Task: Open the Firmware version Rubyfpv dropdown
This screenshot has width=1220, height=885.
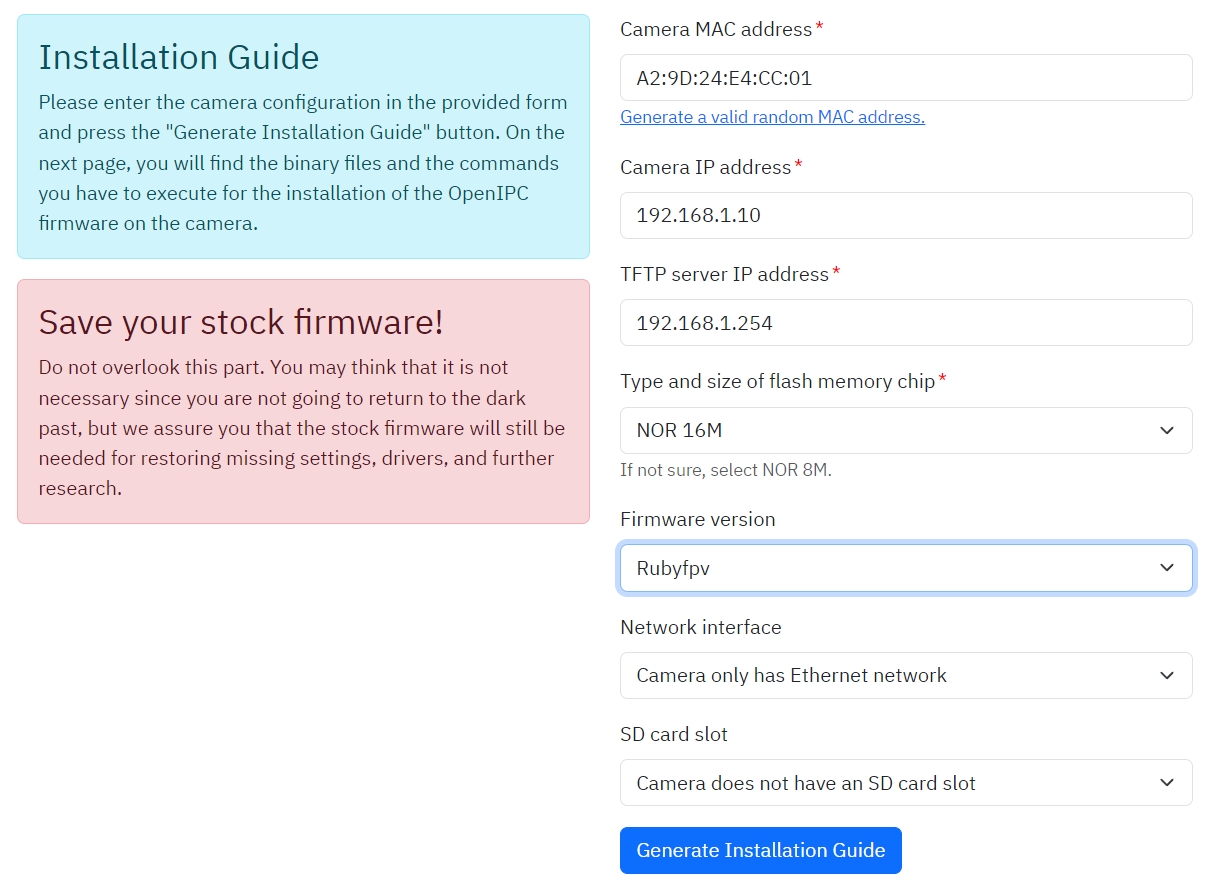Action: pyautogui.click(x=906, y=568)
